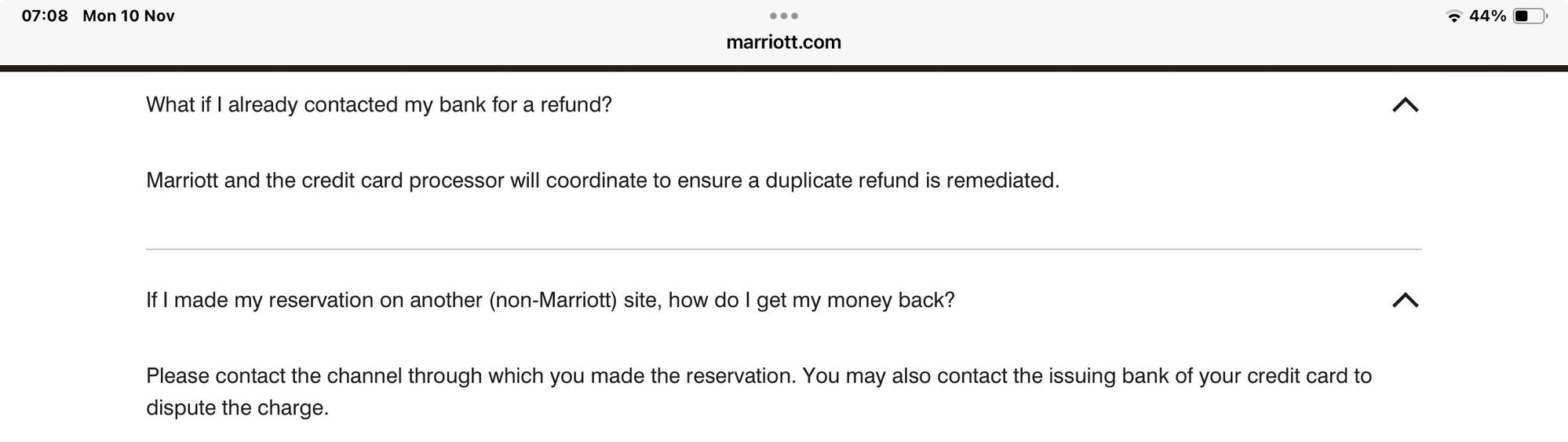Tap the Wi-Fi status icon
Viewport: 1568px width, 442px height.
(x=1453, y=16)
